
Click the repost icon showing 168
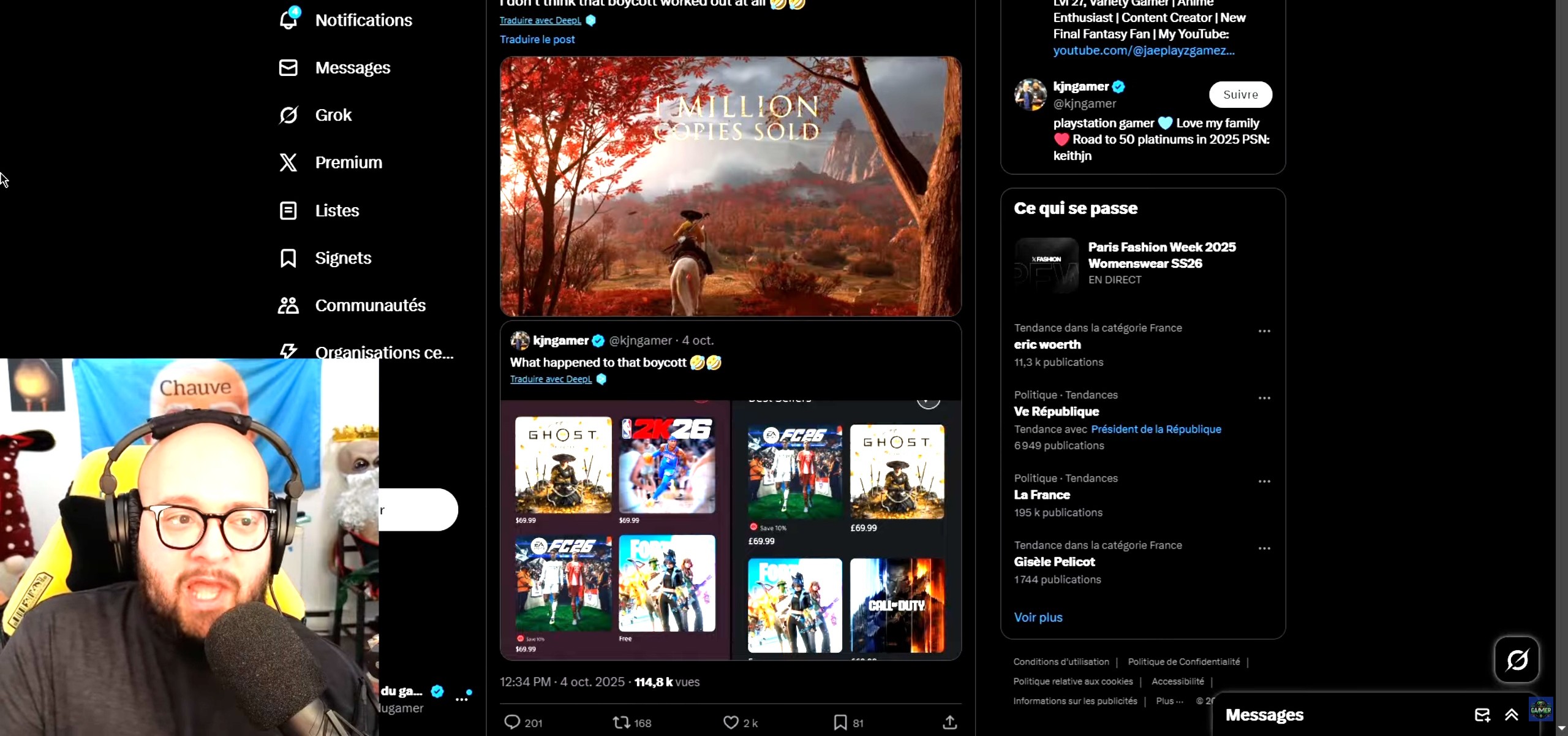click(622, 723)
